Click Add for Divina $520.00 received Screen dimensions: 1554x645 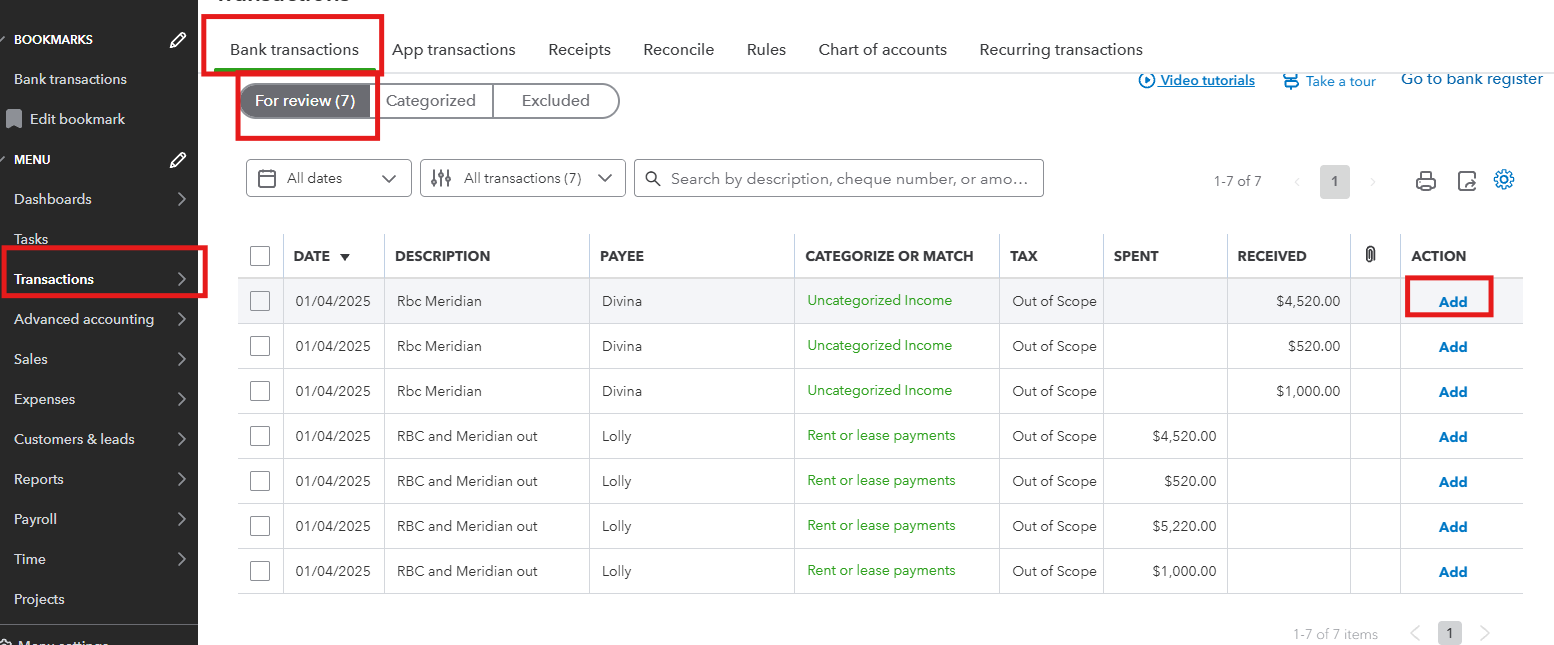click(x=1453, y=347)
